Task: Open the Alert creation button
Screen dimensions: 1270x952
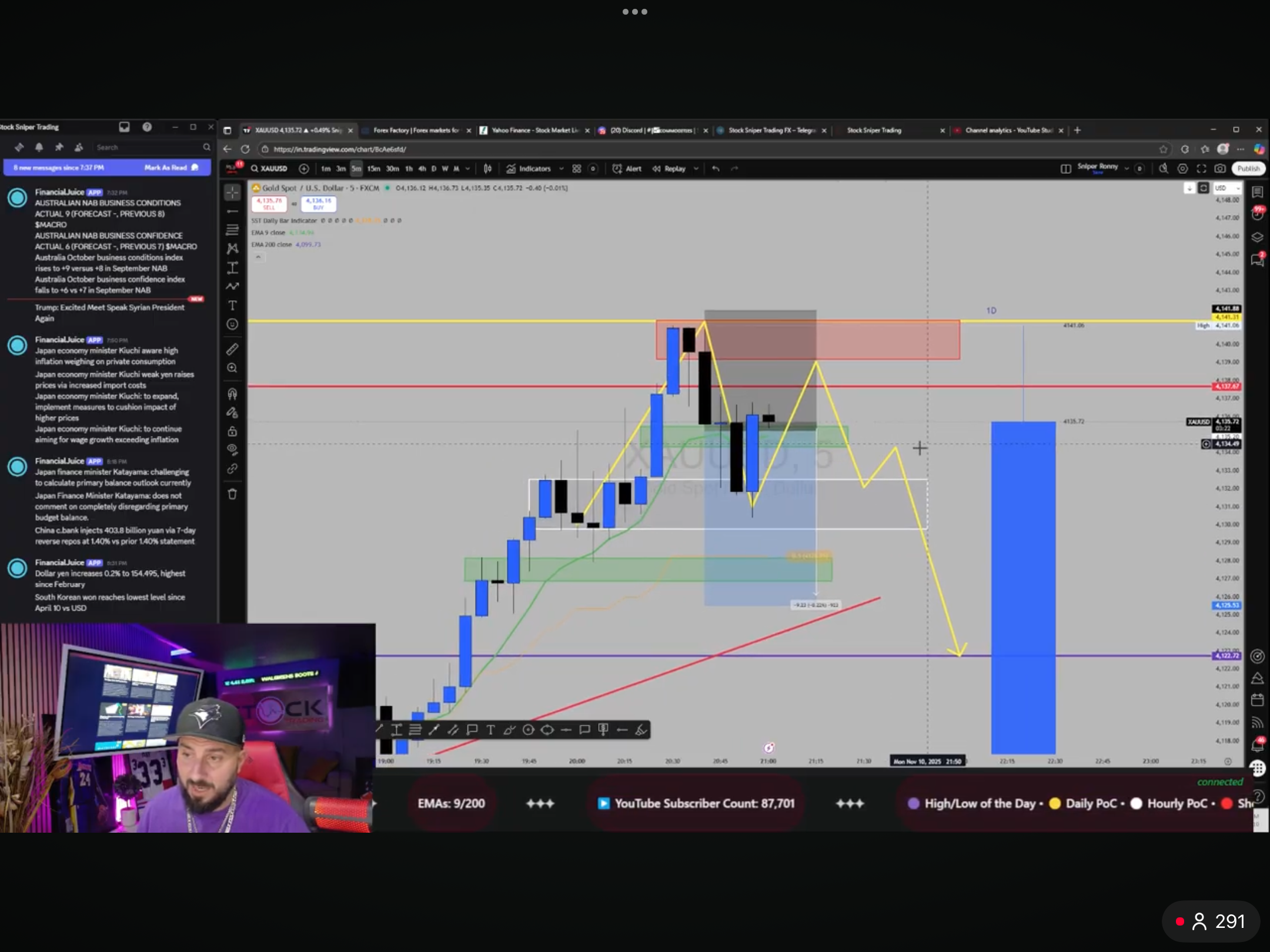Action: pos(627,169)
